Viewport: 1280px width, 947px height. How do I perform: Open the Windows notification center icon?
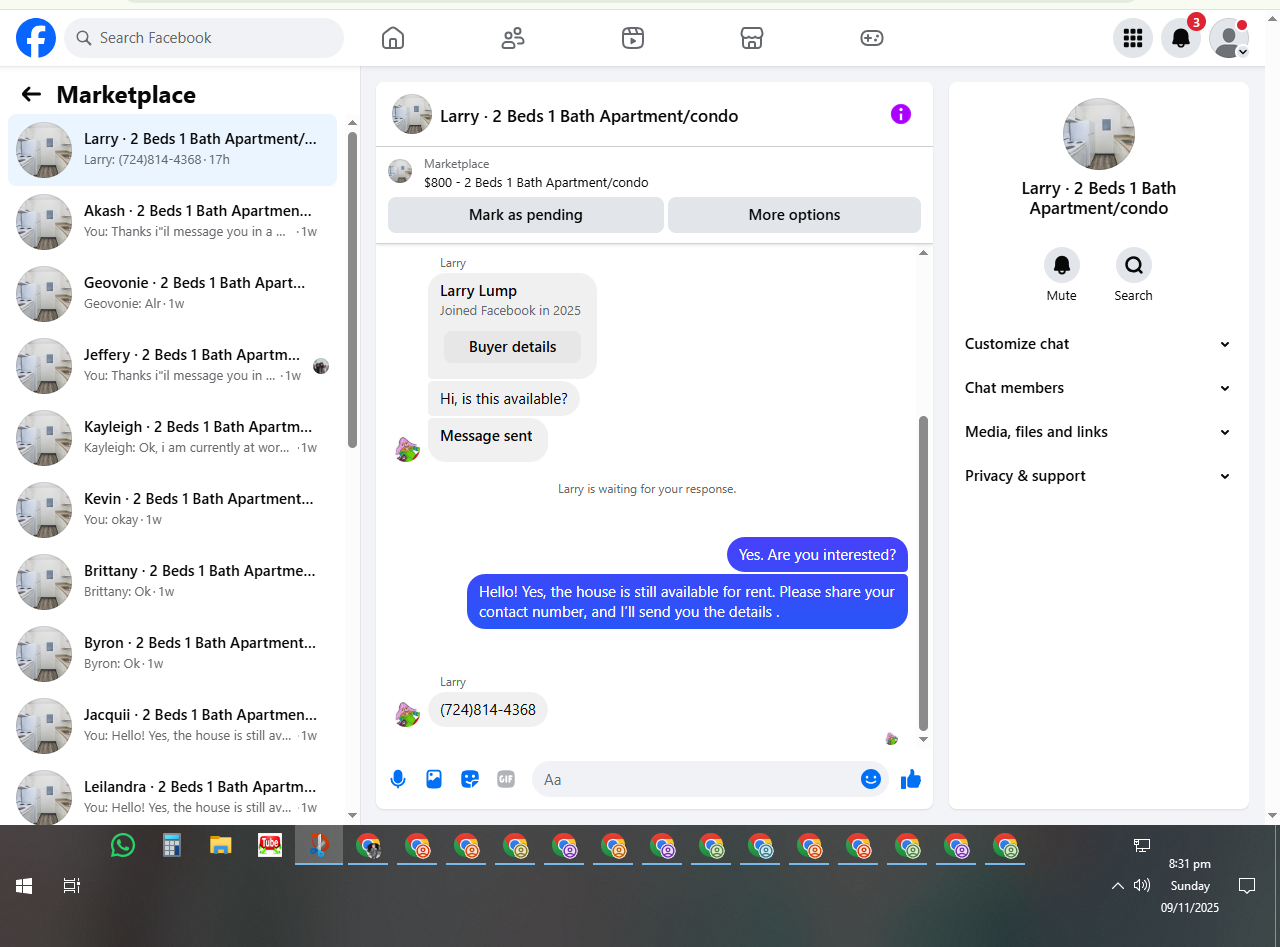1247,886
